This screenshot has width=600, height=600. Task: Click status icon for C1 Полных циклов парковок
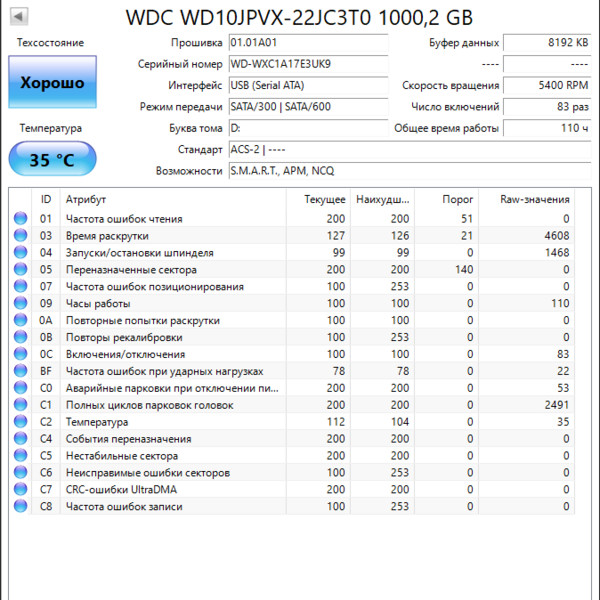tap(20, 404)
